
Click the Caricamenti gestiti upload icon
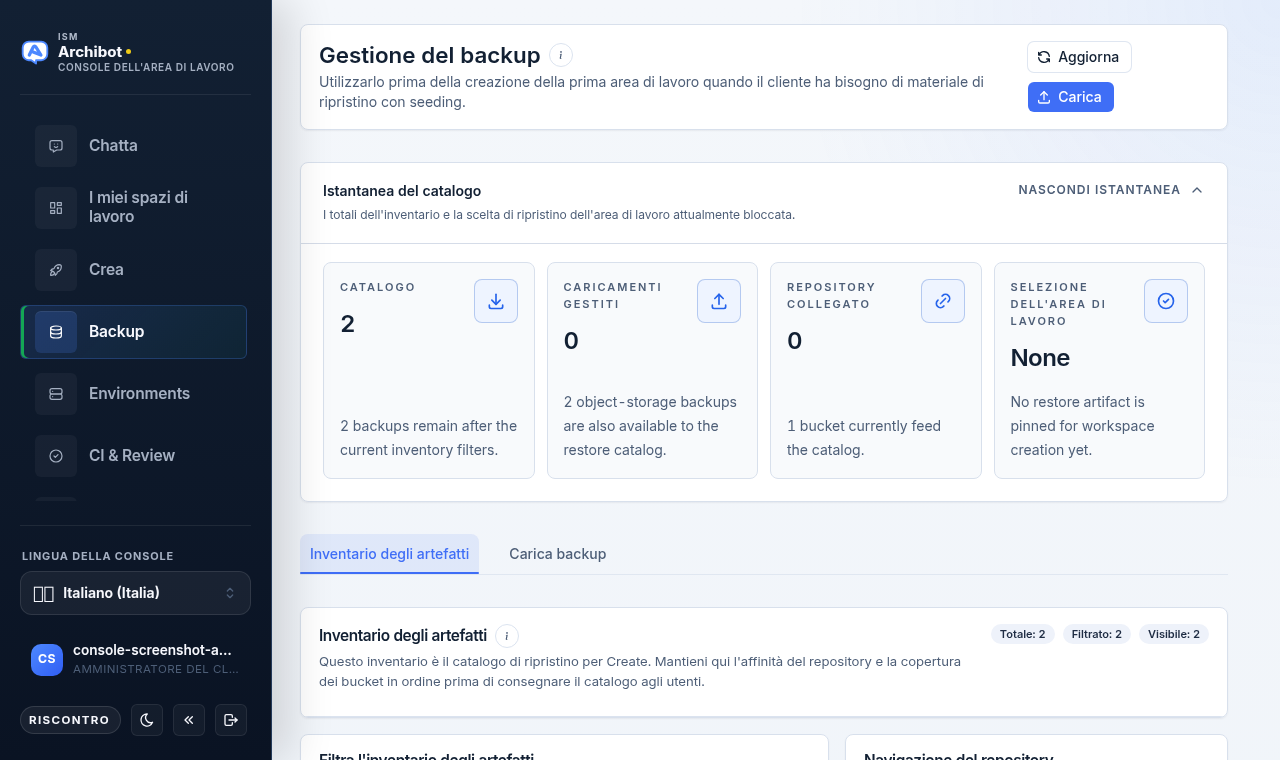pos(719,301)
